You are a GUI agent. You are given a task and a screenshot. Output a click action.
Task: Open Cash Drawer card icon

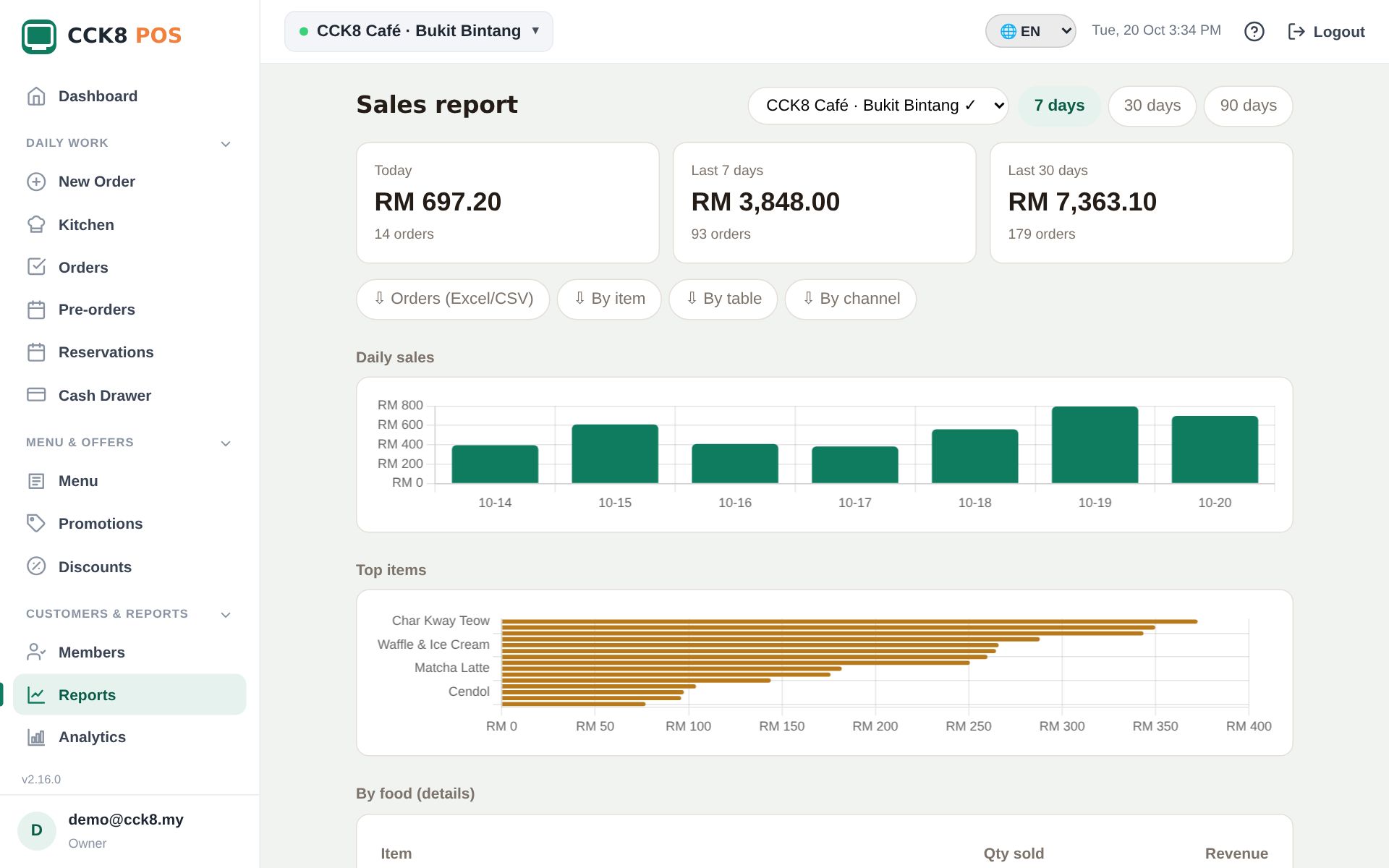click(x=36, y=395)
